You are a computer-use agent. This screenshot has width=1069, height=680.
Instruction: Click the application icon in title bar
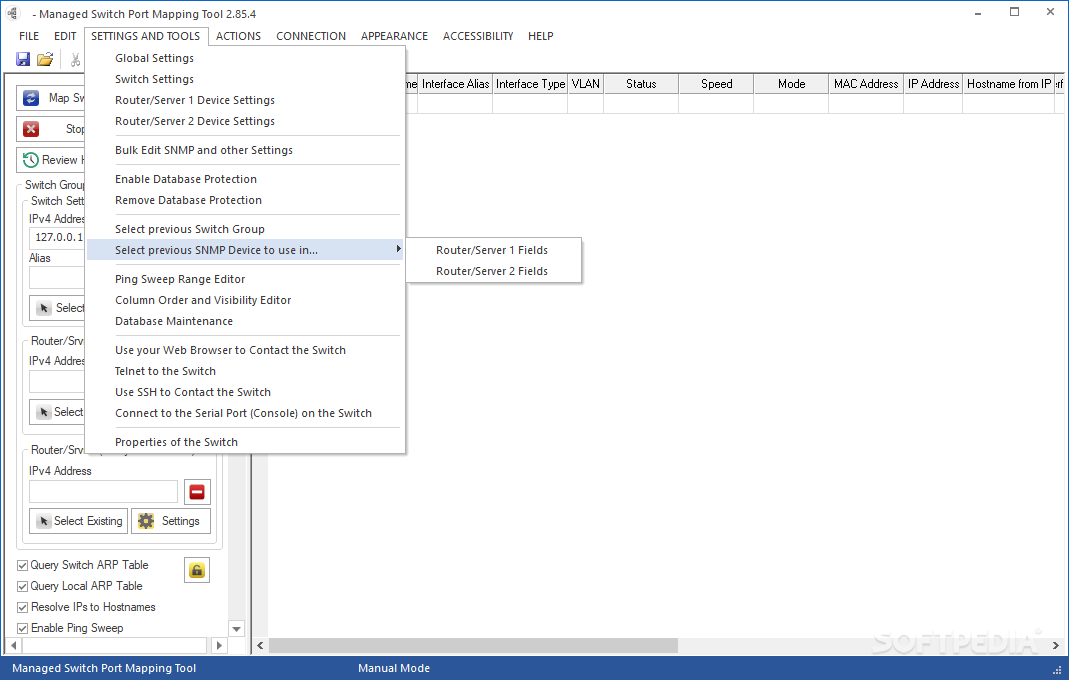[x=13, y=14]
